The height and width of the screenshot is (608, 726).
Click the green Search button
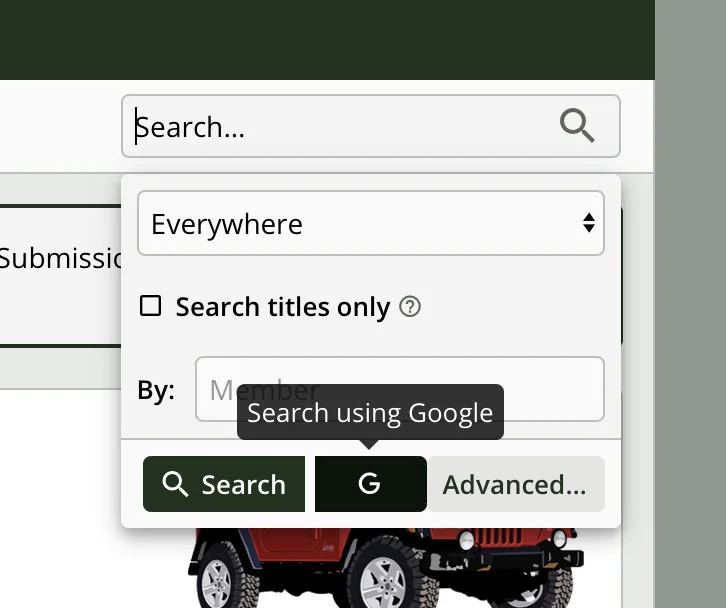[x=224, y=484]
